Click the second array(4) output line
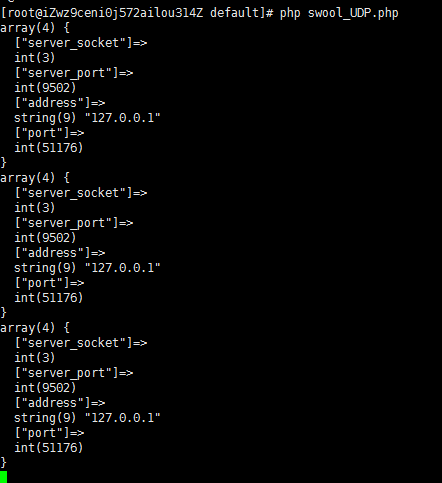This screenshot has height=483, width=442. click(x=35, y=178)
